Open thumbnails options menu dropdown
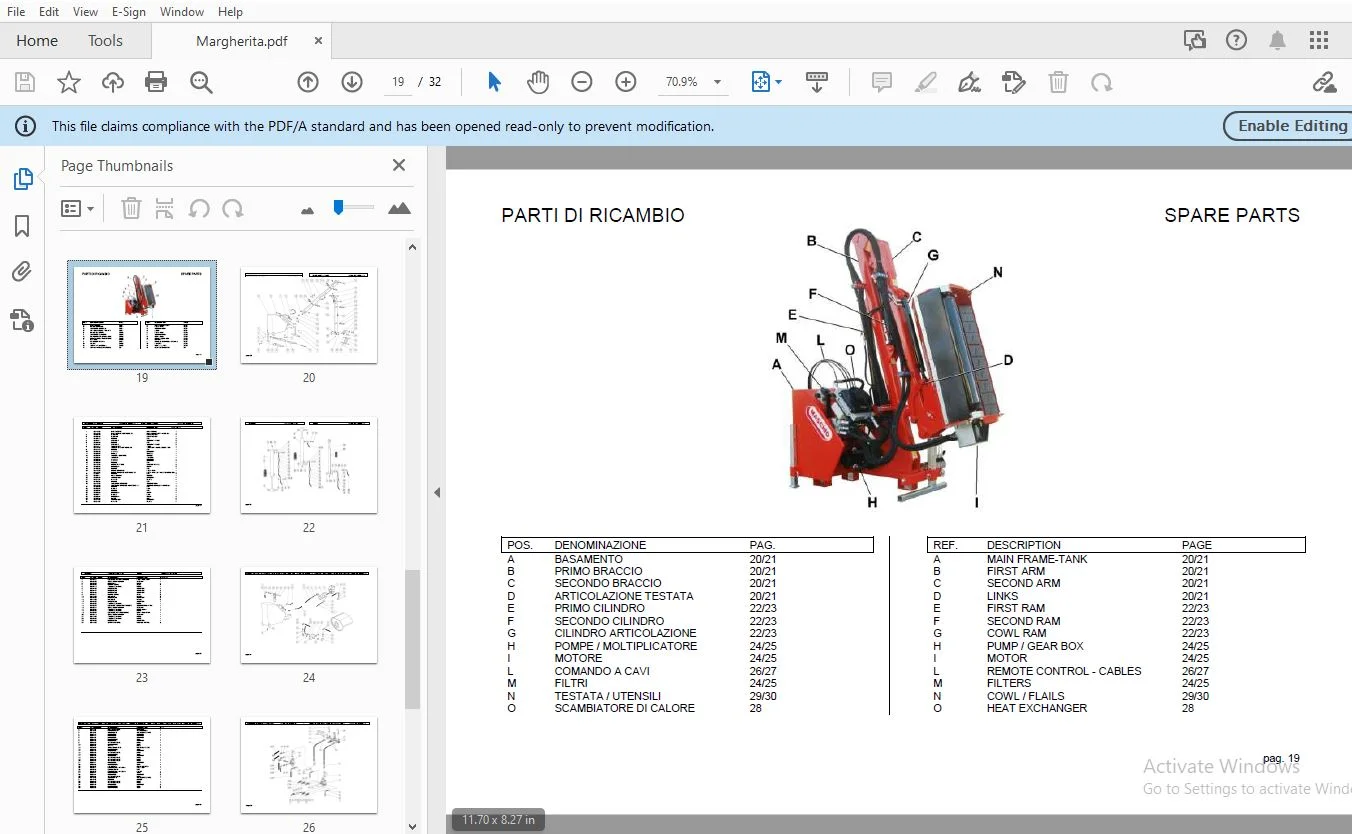1352x834 pixels. pyautogui.click(x=78, y=208)
